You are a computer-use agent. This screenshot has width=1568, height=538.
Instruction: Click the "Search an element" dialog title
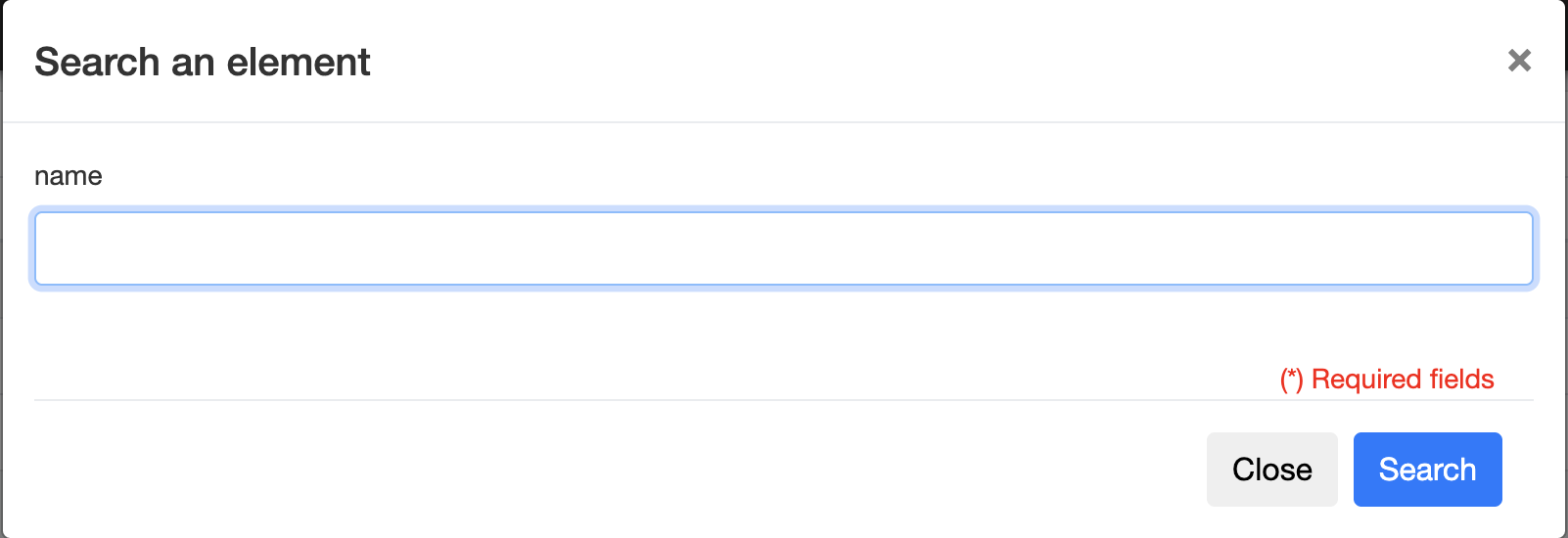tap(203, 63)
